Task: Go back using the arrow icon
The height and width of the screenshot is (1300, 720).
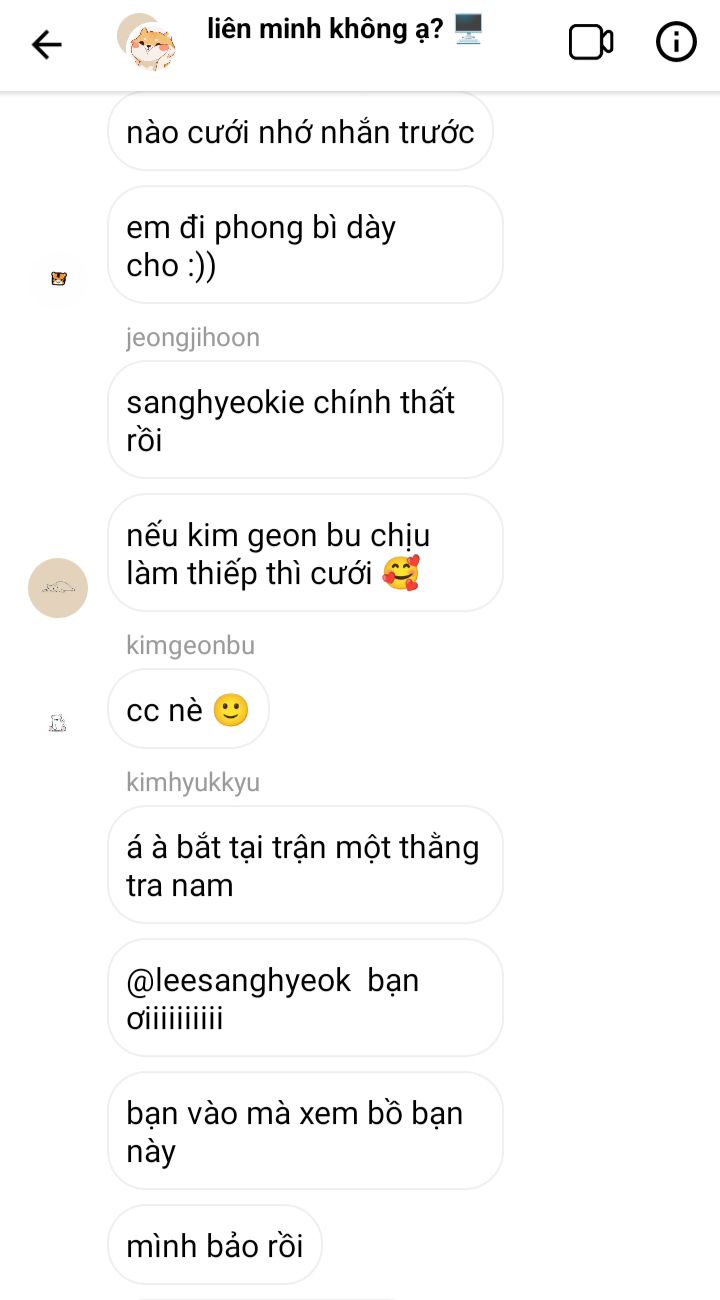Action: click(x=46, y=44)
